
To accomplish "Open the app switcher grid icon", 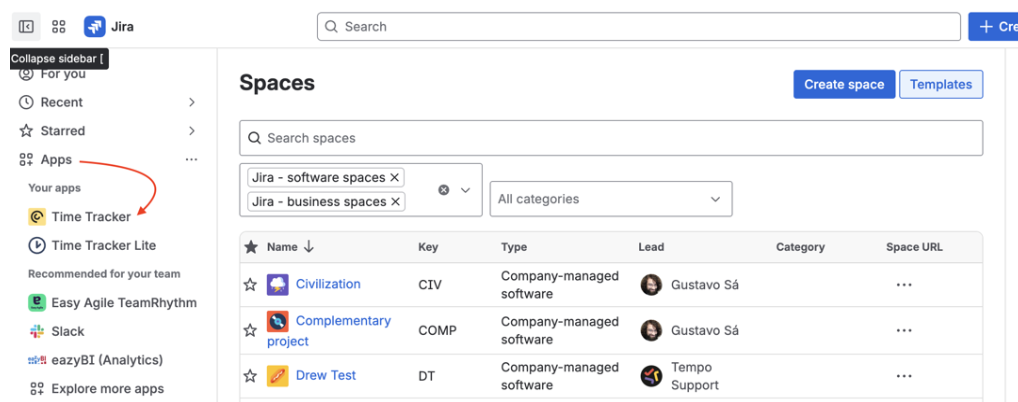I will (58, 27).
